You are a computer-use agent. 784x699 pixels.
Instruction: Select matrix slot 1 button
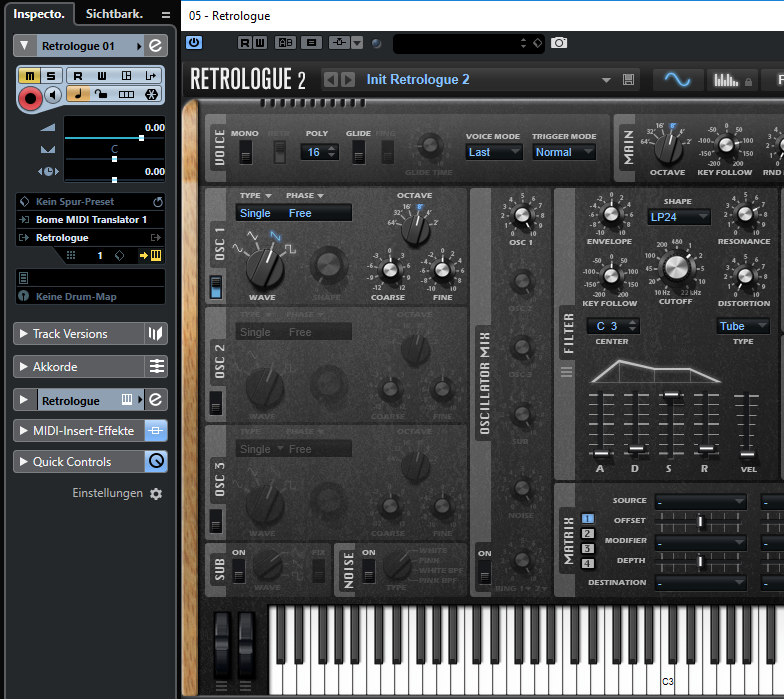[x=588, y=518]
